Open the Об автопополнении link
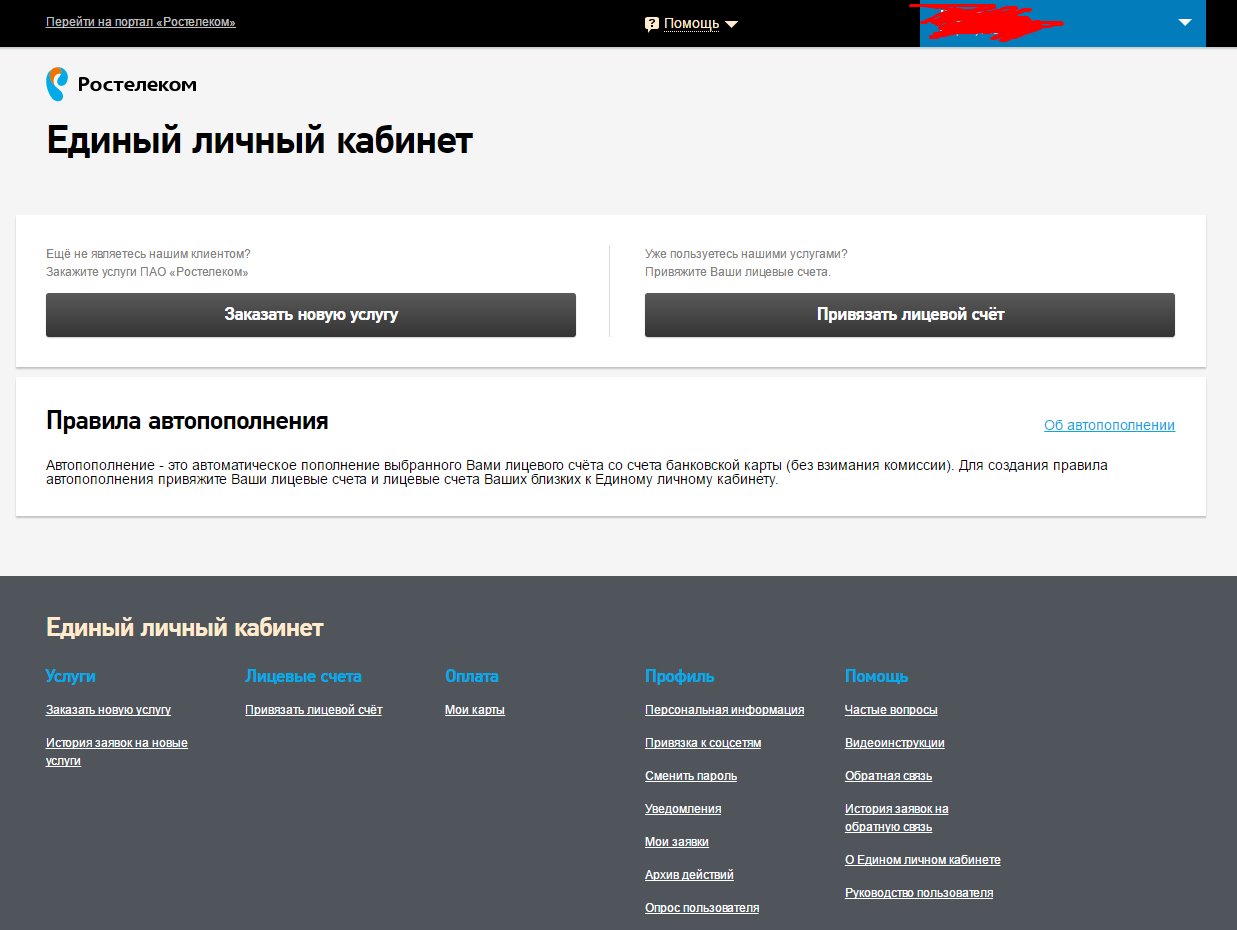 click(1109, 425)
